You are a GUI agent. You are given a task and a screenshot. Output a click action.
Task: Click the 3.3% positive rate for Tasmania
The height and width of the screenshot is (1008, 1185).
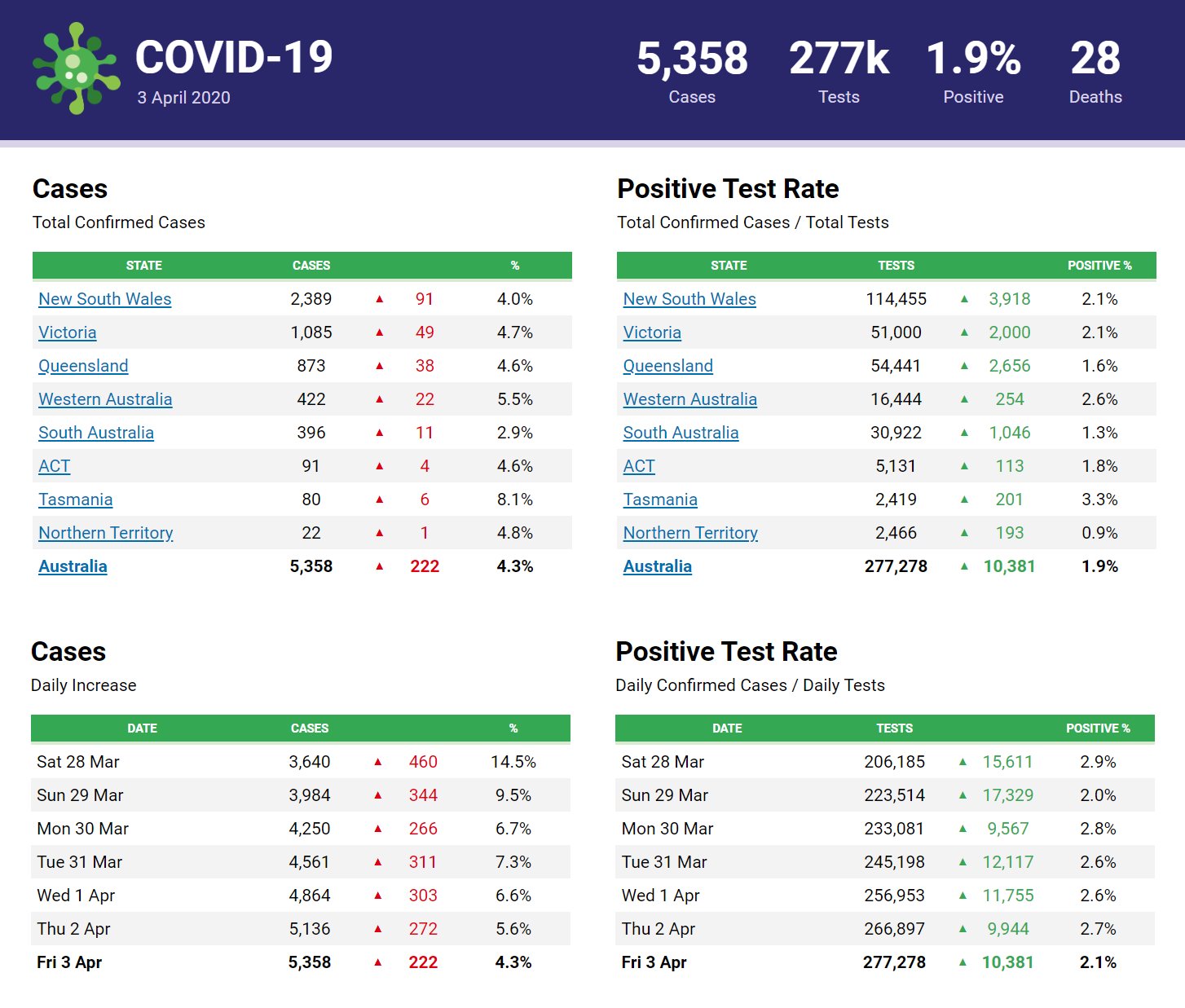point(1099,500)
